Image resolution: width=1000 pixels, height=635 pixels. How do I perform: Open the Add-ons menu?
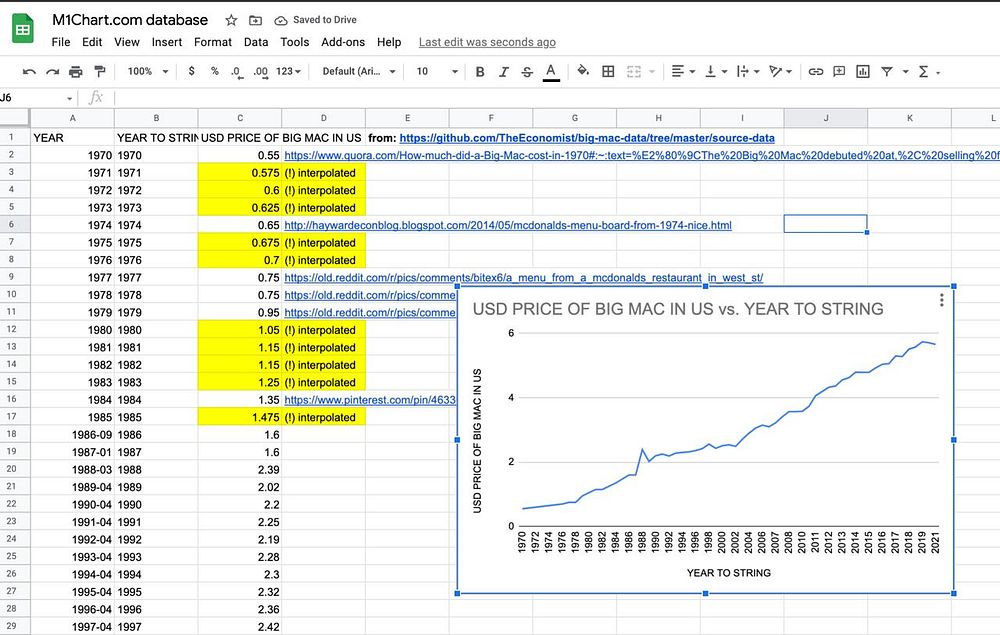pos(343,42)
